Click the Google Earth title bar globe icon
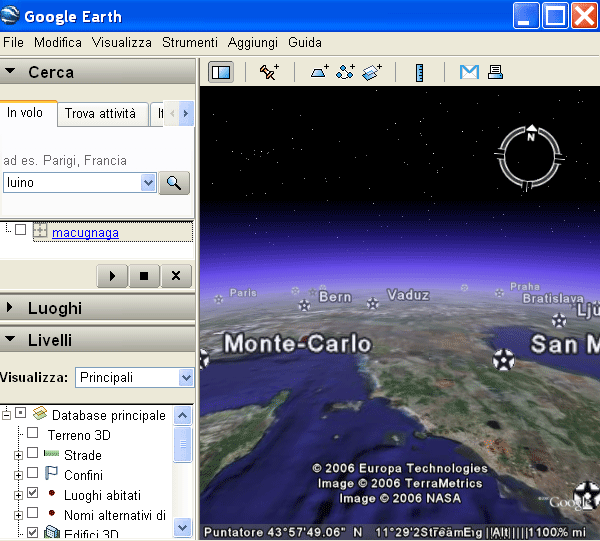This screenshot has width=600, height=541. 9,16
